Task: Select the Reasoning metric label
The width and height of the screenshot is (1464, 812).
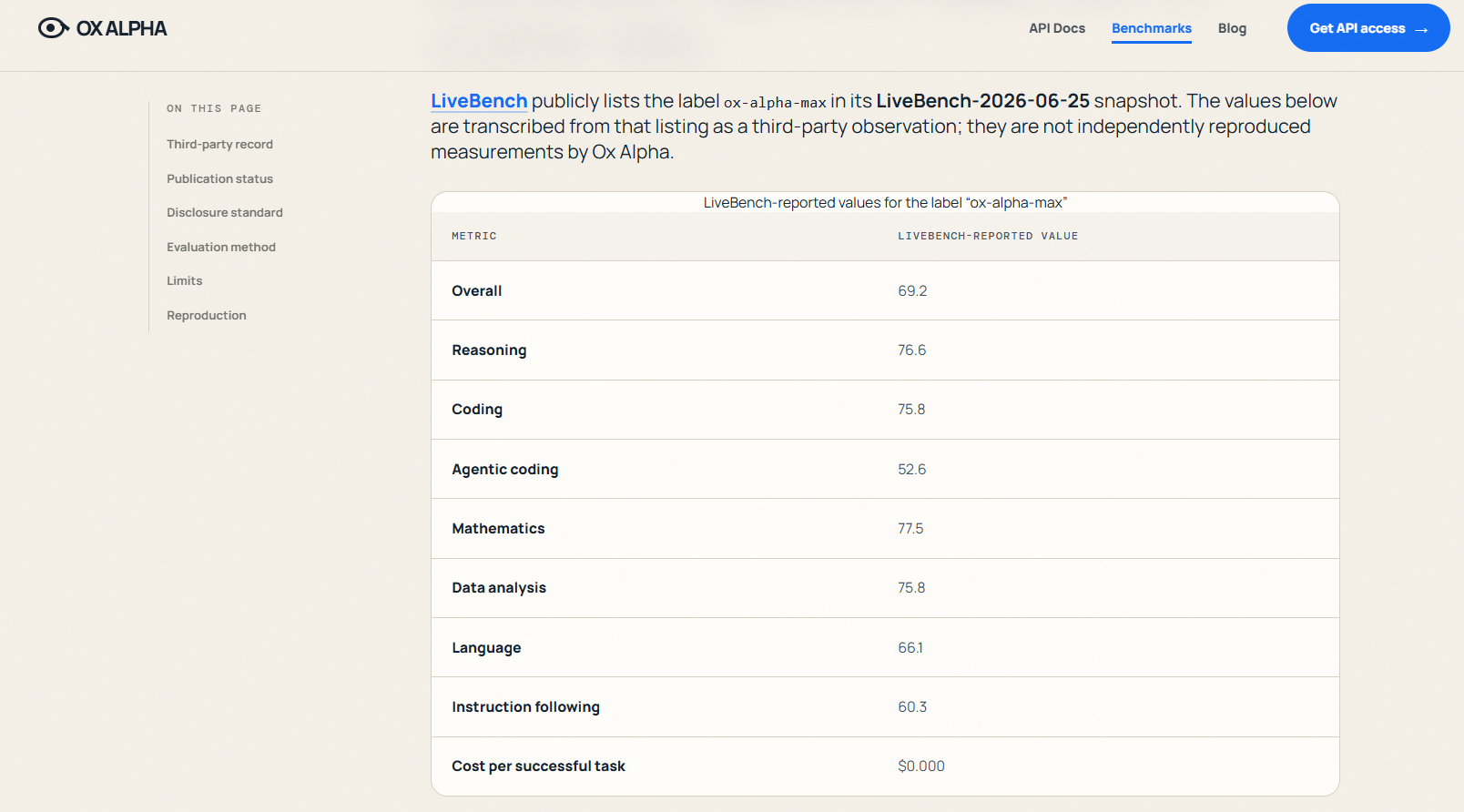Action: coord(489,350)
